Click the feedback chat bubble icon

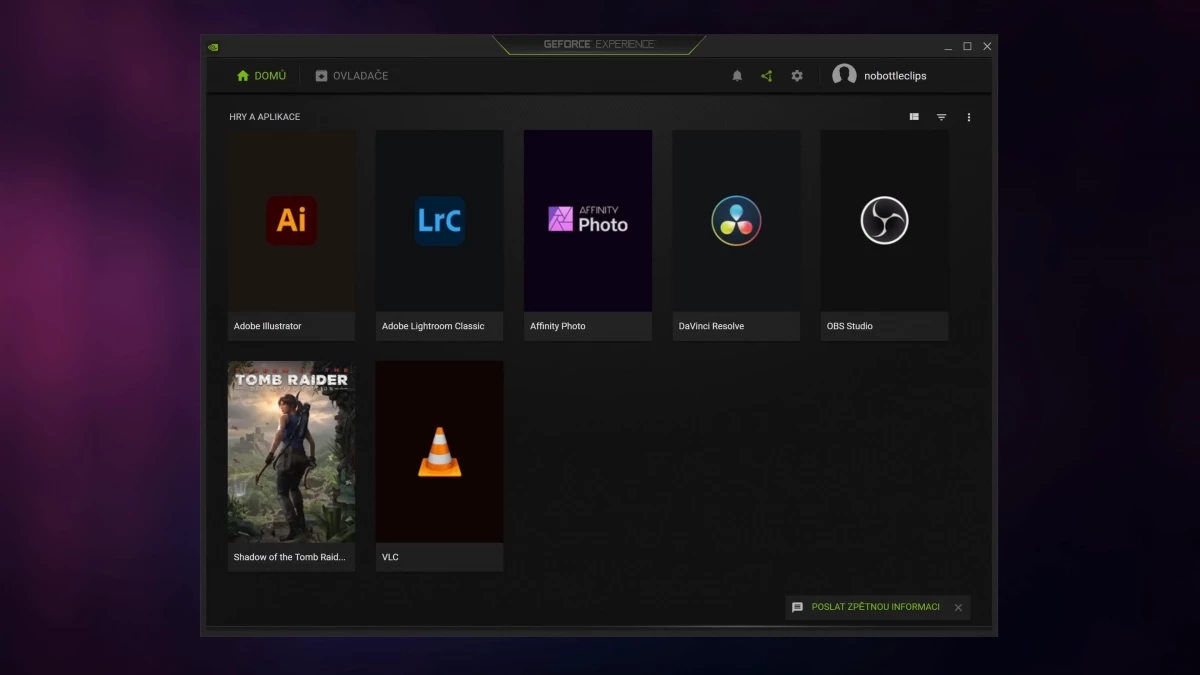tap(797, 607)
